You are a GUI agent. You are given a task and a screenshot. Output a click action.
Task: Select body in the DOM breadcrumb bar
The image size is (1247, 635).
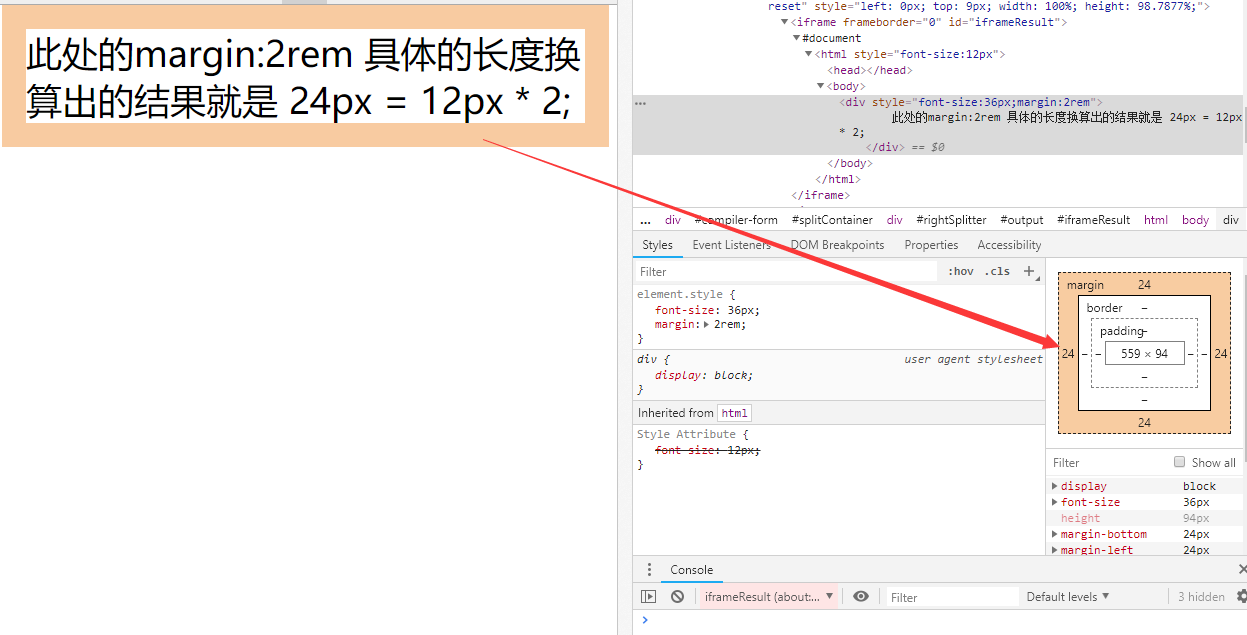1195,219
